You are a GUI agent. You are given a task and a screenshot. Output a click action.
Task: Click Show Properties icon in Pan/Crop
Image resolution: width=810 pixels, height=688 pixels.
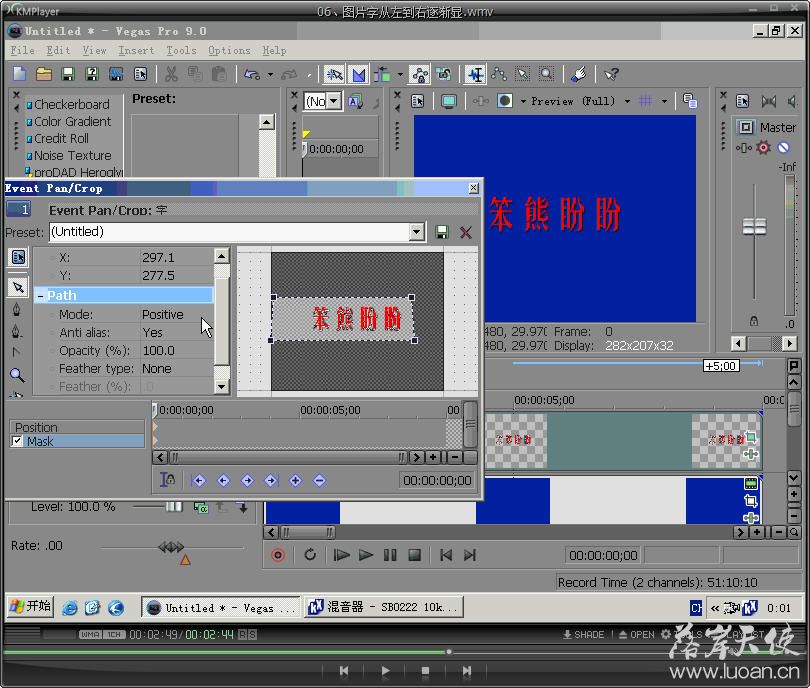coord(18,257)
